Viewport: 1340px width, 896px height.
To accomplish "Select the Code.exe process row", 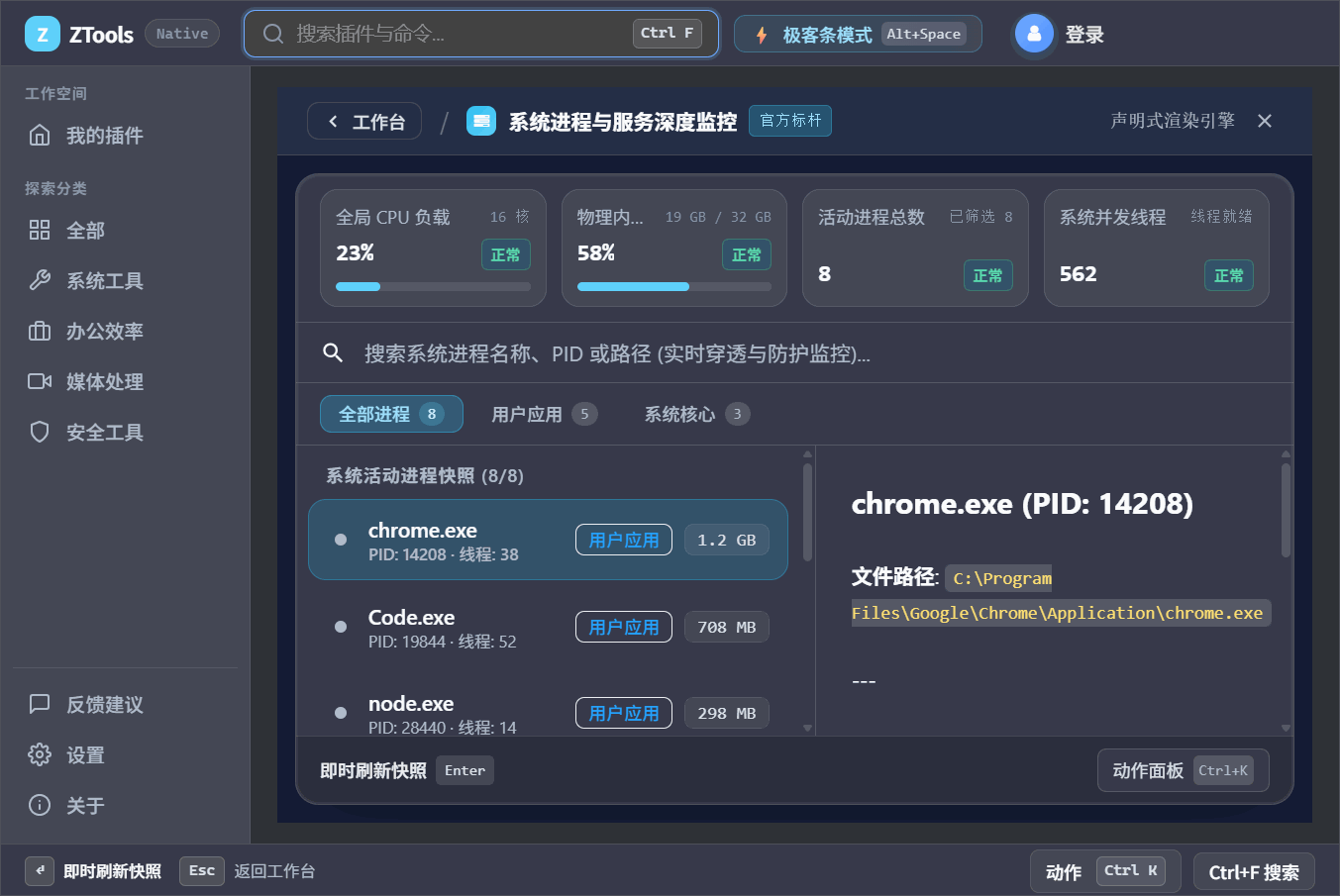I will click(x=548, y=627).
